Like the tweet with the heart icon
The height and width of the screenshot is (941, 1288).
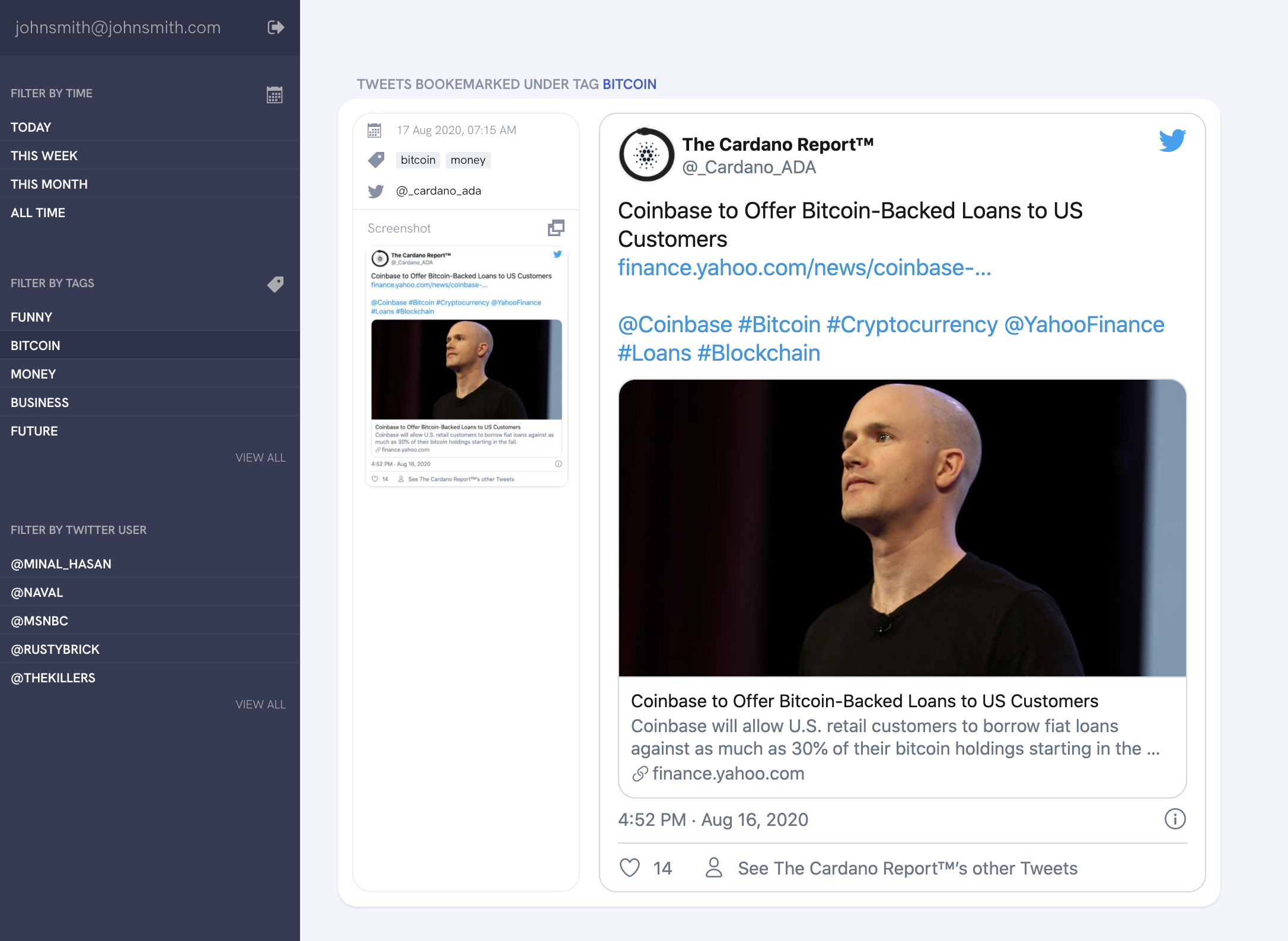[630, 868]
